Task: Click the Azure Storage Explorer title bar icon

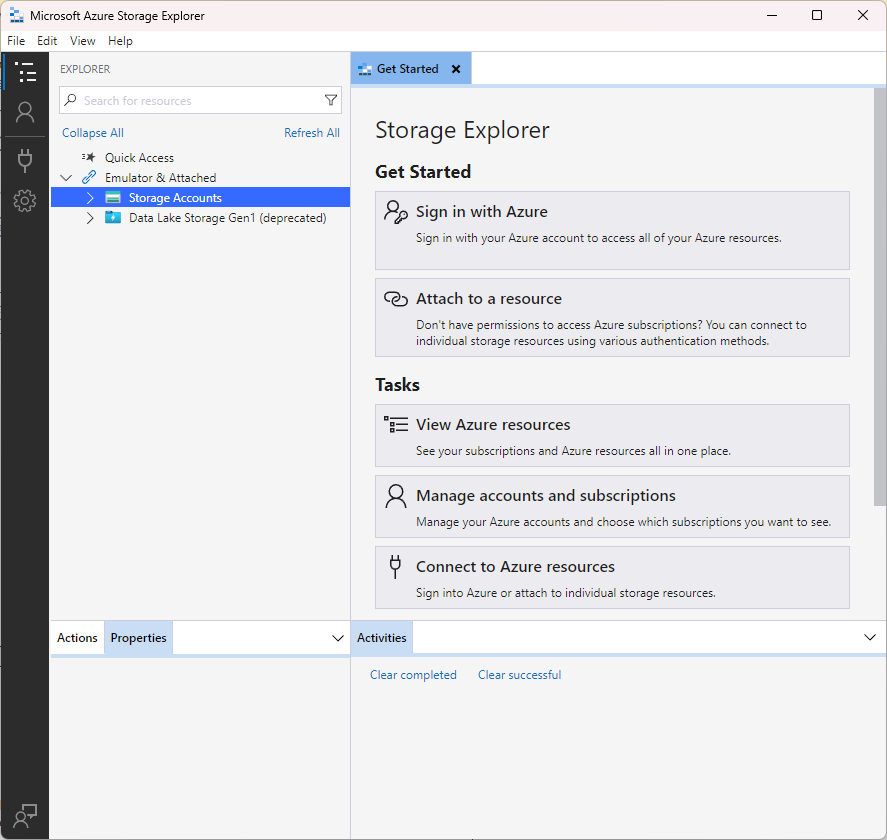Action: coord(16,15)
